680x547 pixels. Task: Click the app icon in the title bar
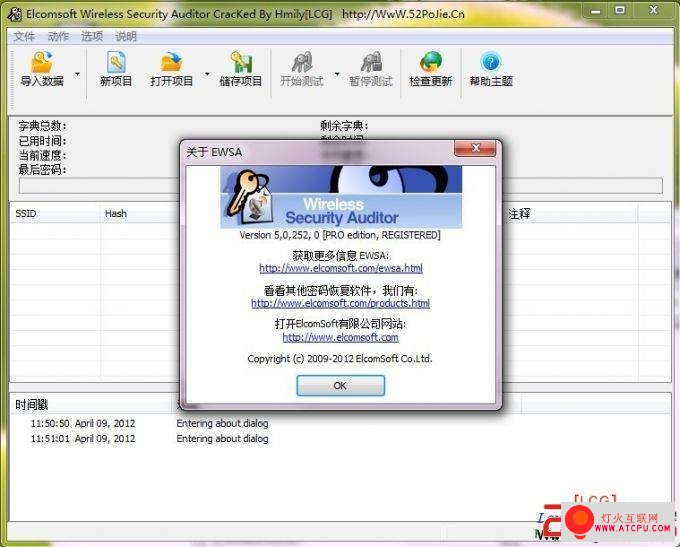tap(15, 14)
